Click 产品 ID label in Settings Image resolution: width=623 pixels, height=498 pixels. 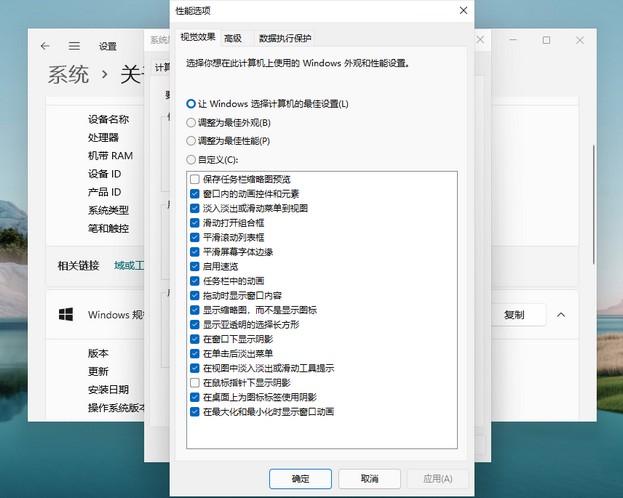click(104, 192)
